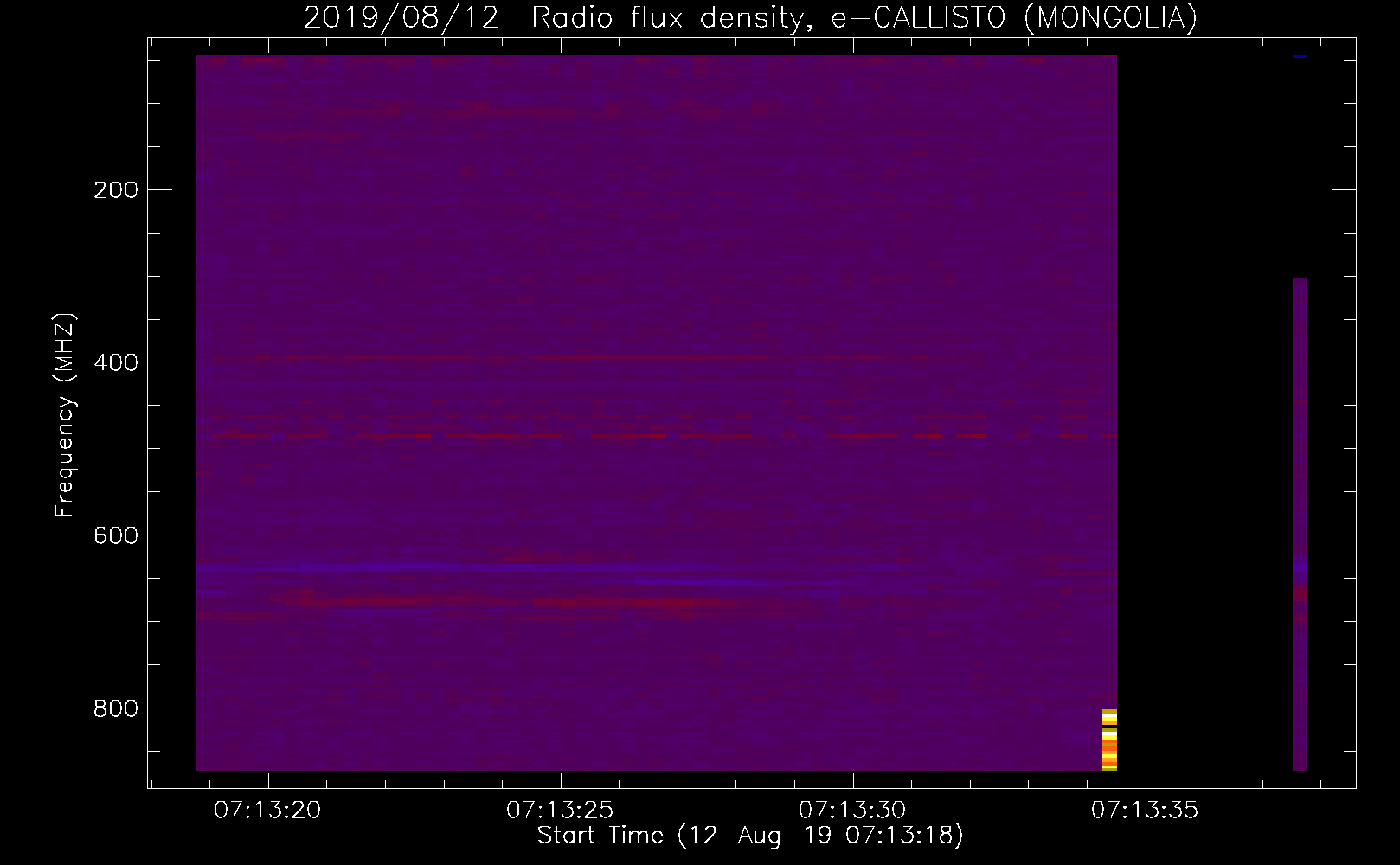This screenshot has height=865, width=1400.
Task: Click the small blue mark at top right
Action: [x=1300, y=57]
